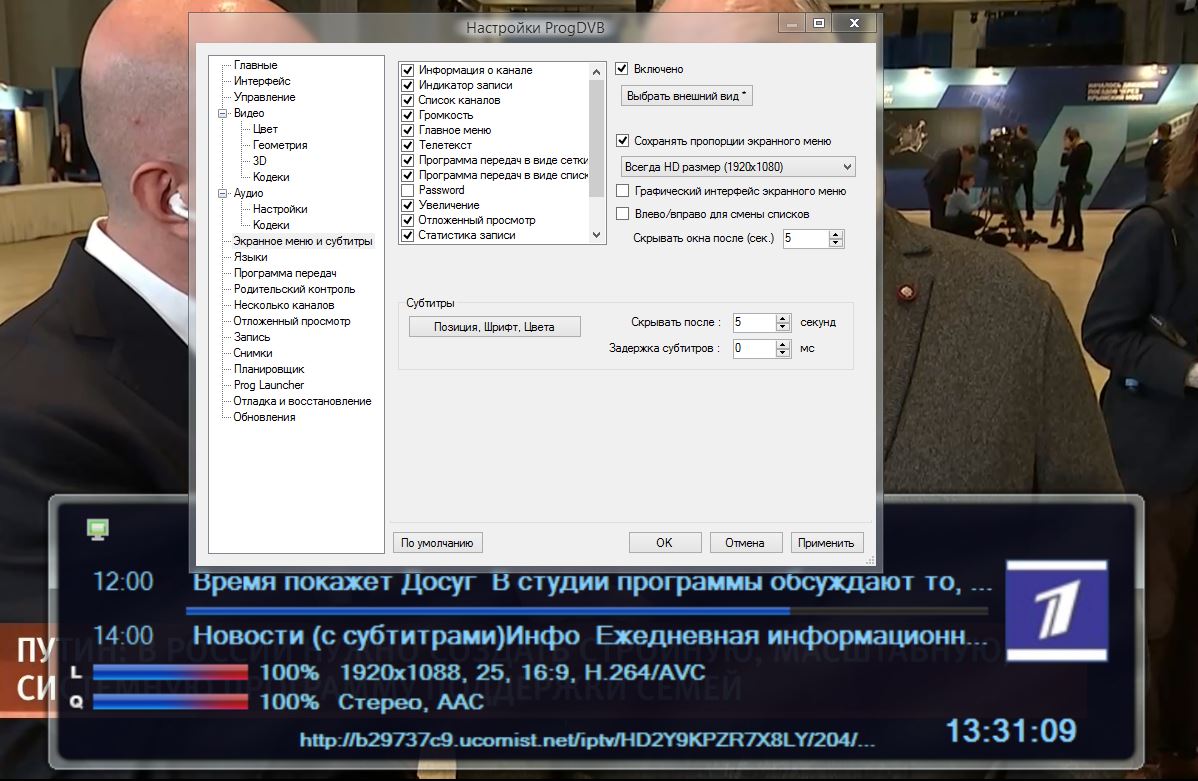This screenshot has height=781, width=1198.
Task: Click the scroll-up arrow of the OSD items list
Action: pyautogui.click(x=597, y=71)
